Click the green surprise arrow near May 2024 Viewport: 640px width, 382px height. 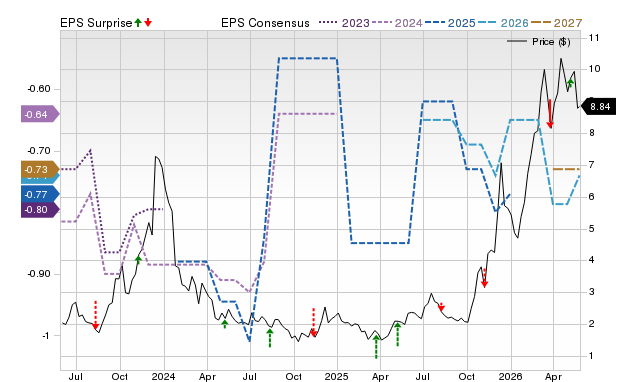click(224, 324)
